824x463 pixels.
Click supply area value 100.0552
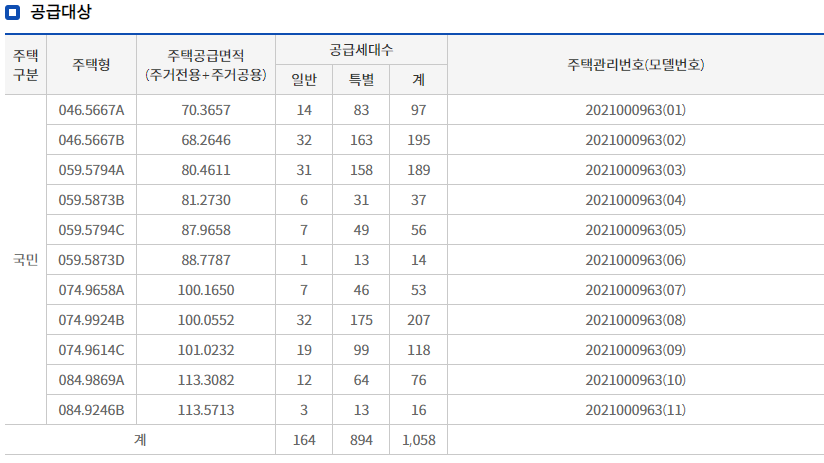206,320
